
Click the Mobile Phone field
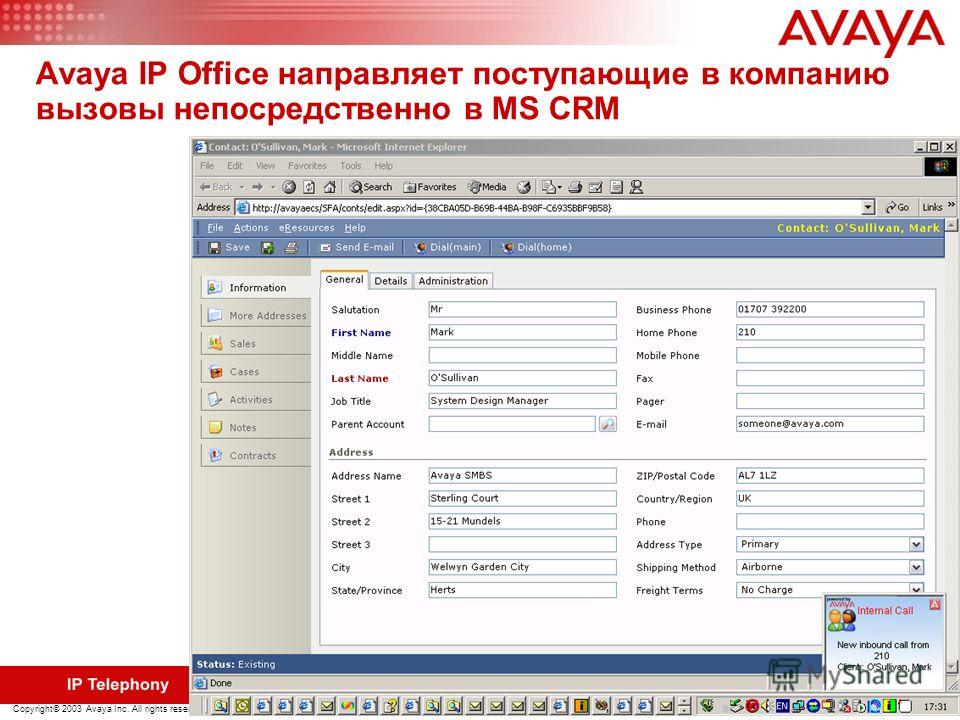(x=830, y=355)
